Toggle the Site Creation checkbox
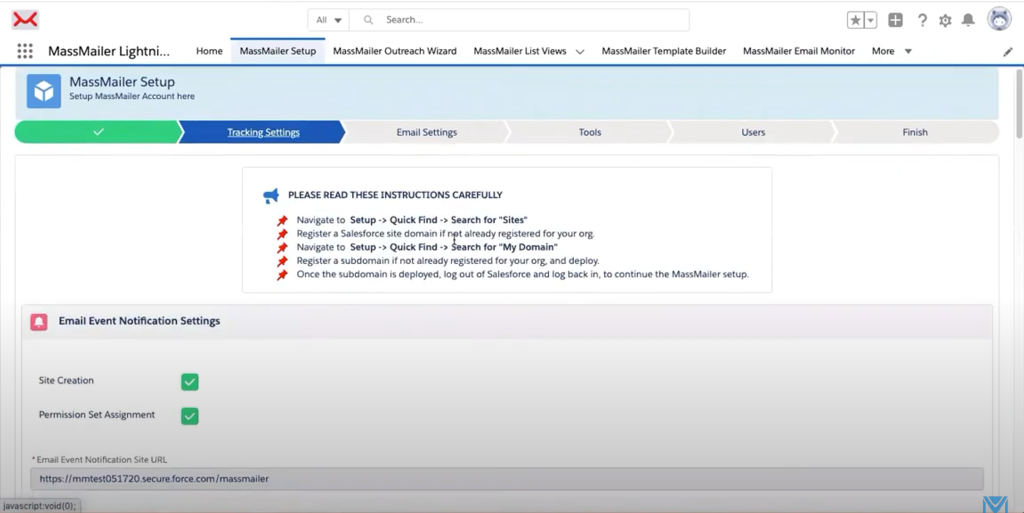Screen dimensions: 1024x513 coord(190,381)
